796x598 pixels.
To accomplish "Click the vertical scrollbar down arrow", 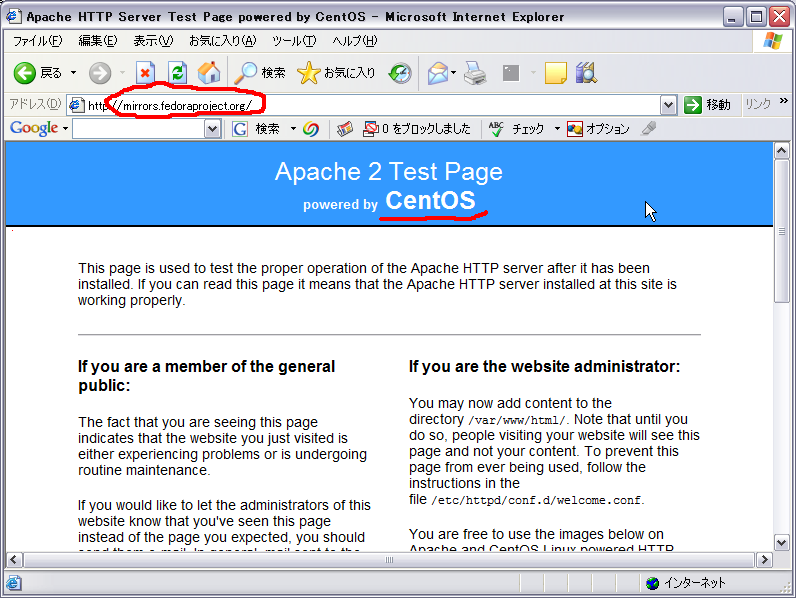I will [x=781, y=542].
